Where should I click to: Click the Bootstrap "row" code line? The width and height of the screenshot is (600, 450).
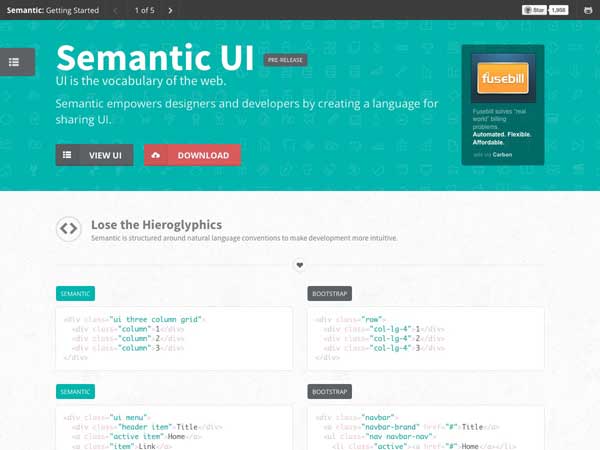pos(351,319)
